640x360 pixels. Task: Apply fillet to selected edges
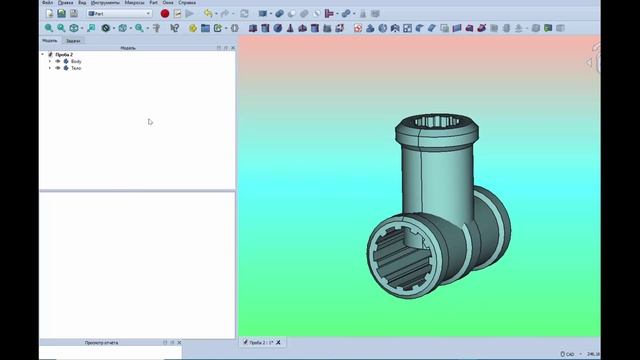(x=420, y=28)
